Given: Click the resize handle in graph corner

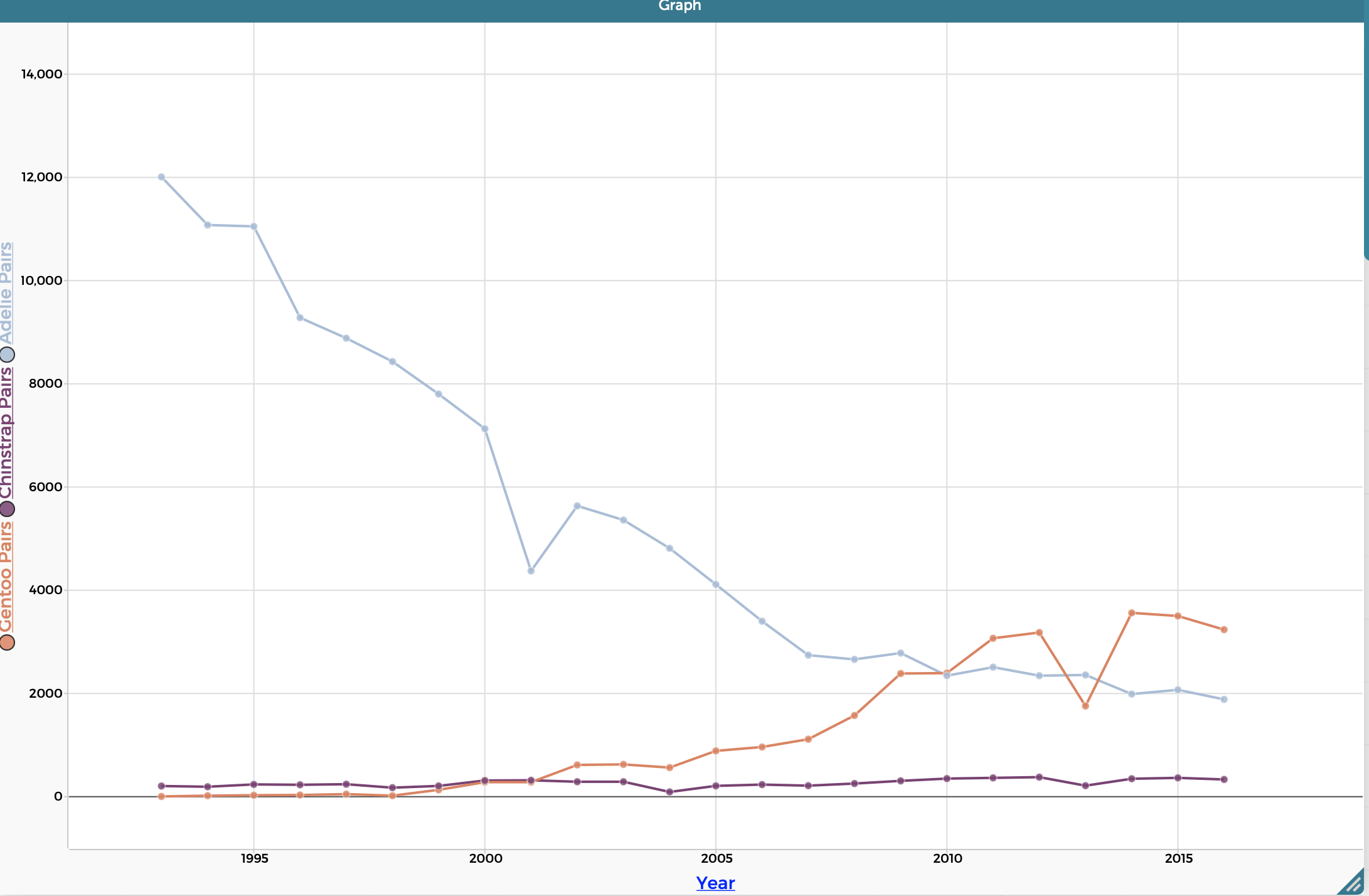Looking at the screenshot, I should [1355, 883].
